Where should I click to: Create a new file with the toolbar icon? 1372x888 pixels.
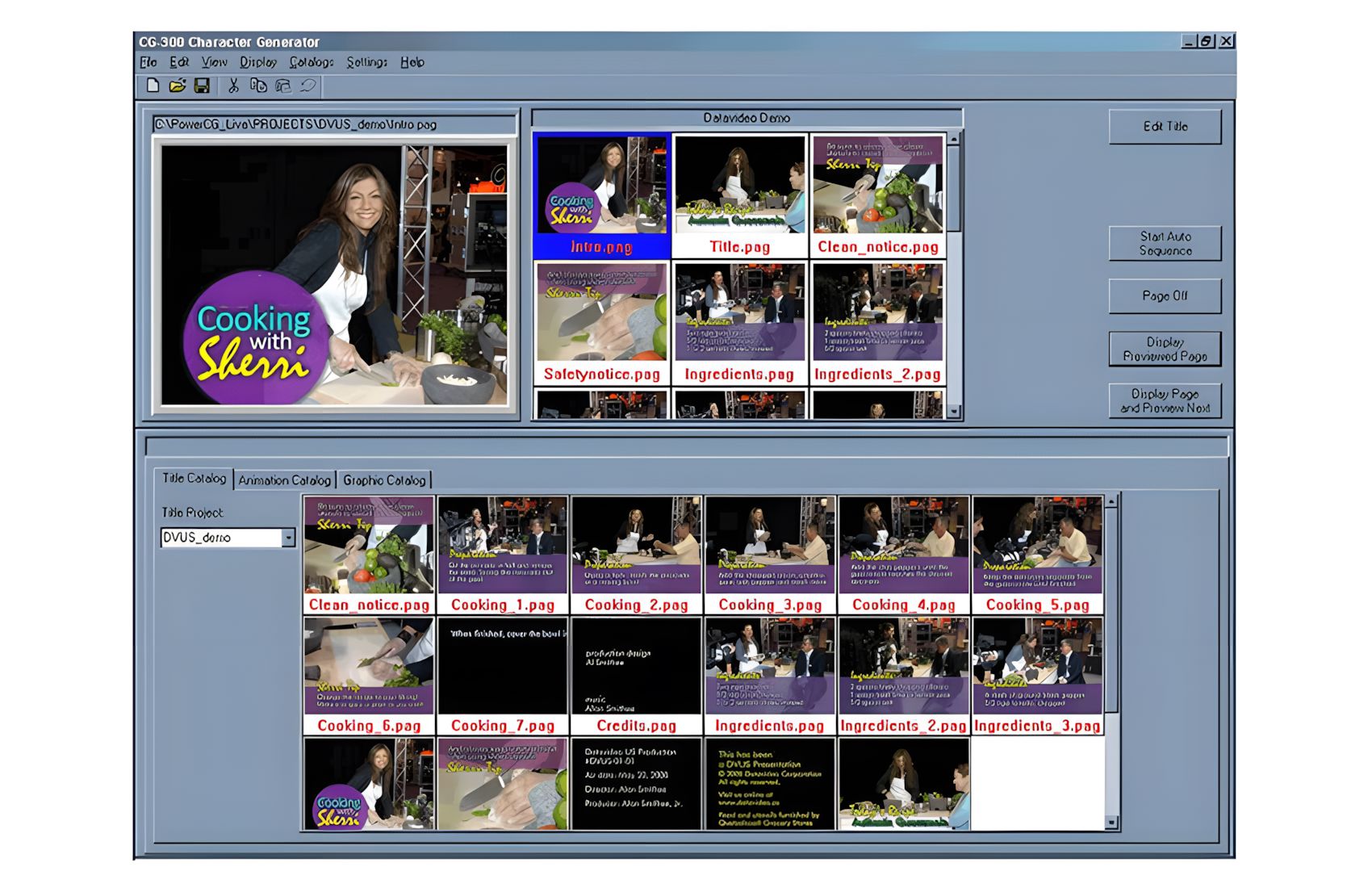[x=153, y=86]
